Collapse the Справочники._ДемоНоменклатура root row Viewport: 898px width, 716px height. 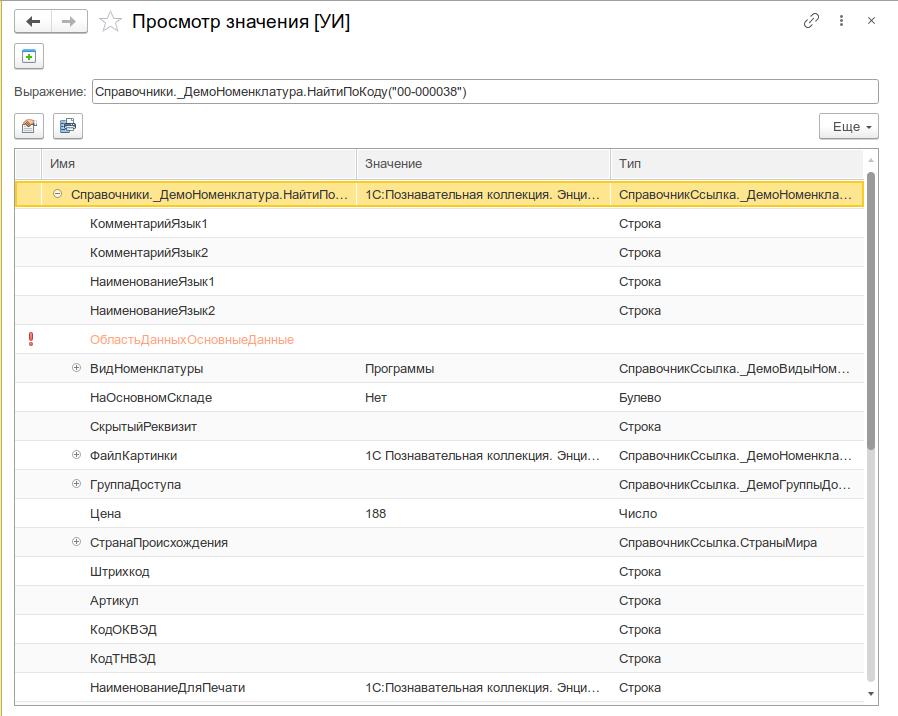coord(57,194)
